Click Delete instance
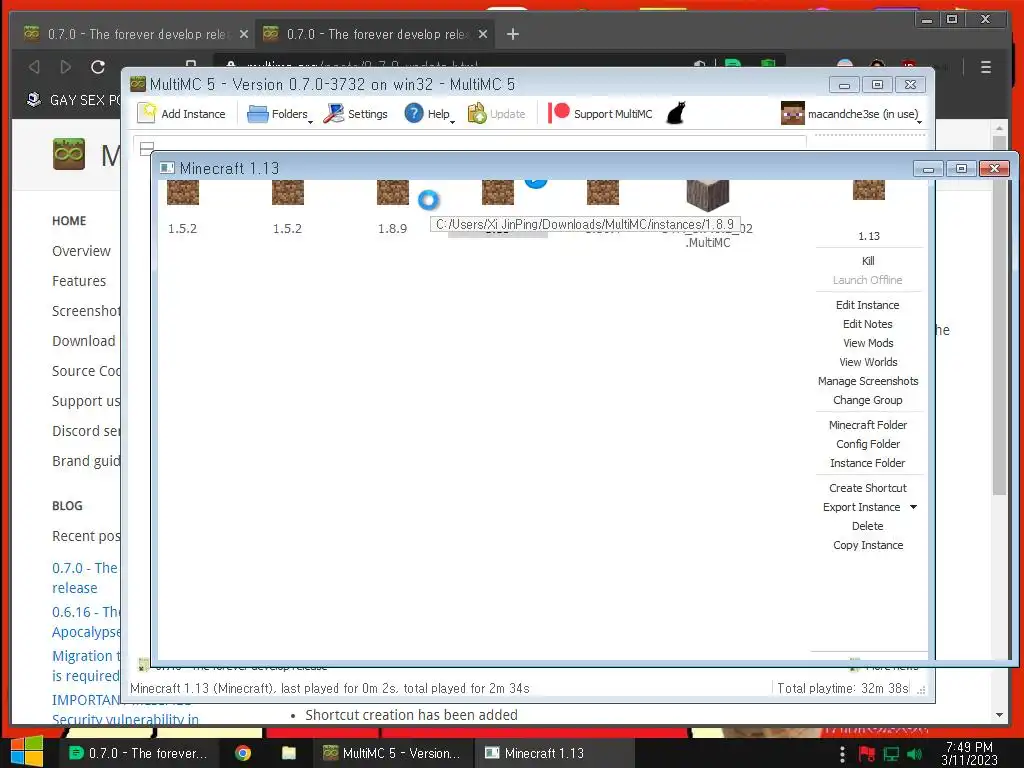The height and width of the screenshot is (768, 1024). [867, 526]
